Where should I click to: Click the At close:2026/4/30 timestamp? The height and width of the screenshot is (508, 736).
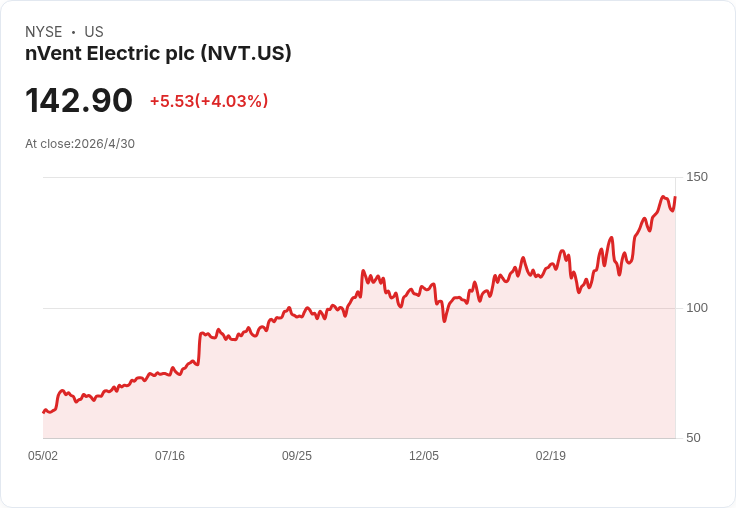[80, 144]
